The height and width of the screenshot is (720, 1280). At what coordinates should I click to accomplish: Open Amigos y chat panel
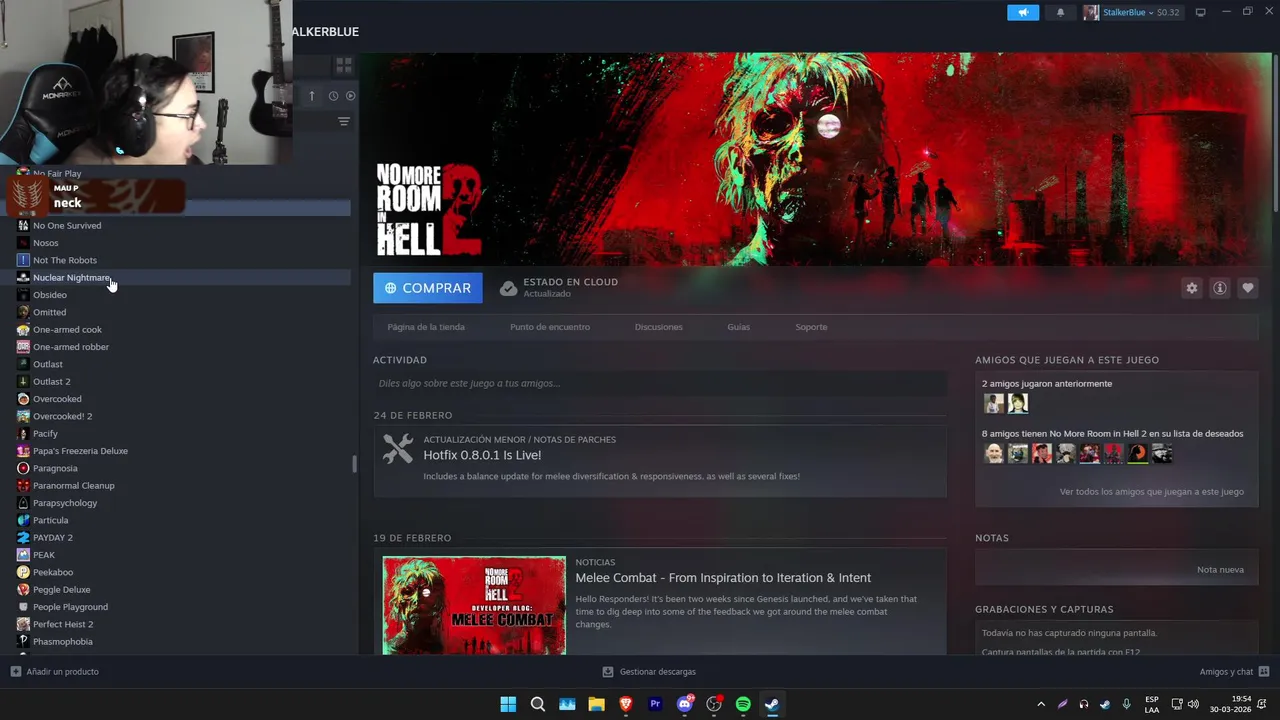pos(1234,672)
